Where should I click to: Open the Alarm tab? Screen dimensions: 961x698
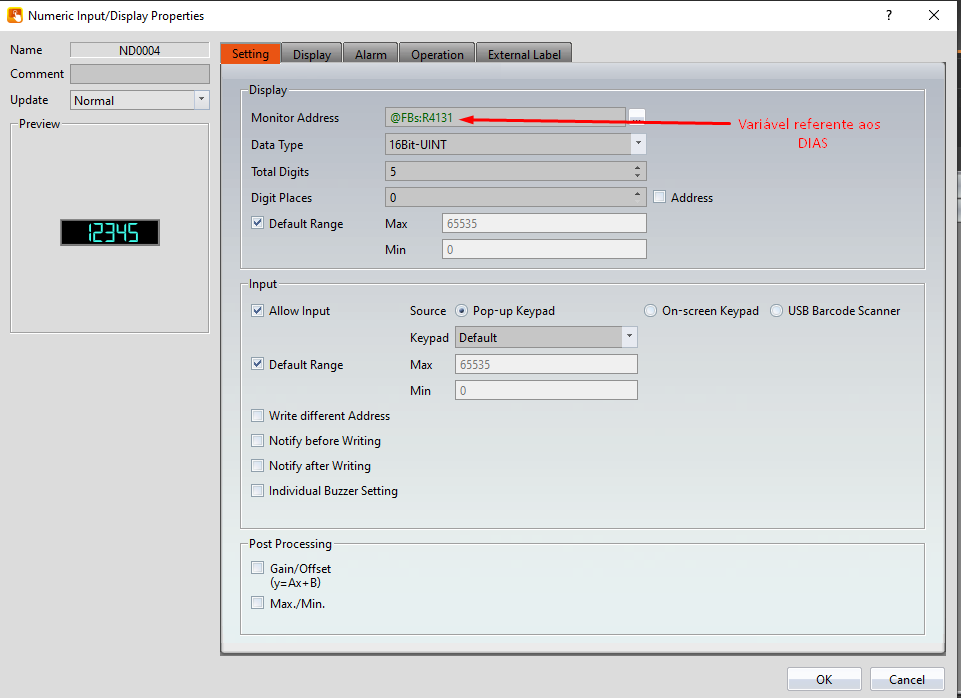click(371, 54)
